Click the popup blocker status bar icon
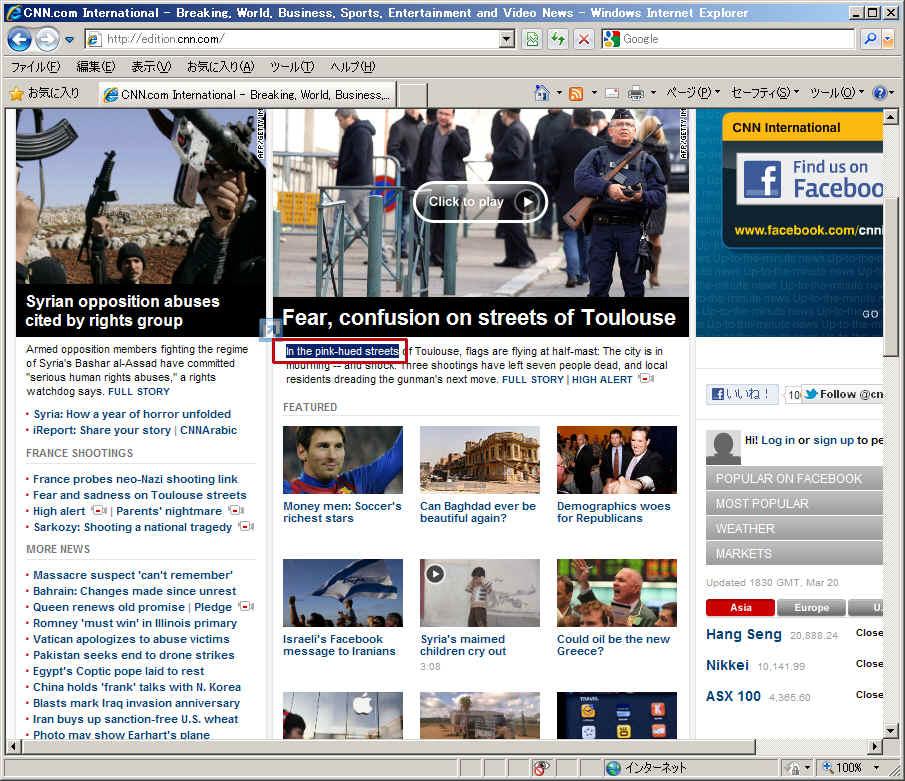The height and width of the screenshot is (781, 905). 540,768
